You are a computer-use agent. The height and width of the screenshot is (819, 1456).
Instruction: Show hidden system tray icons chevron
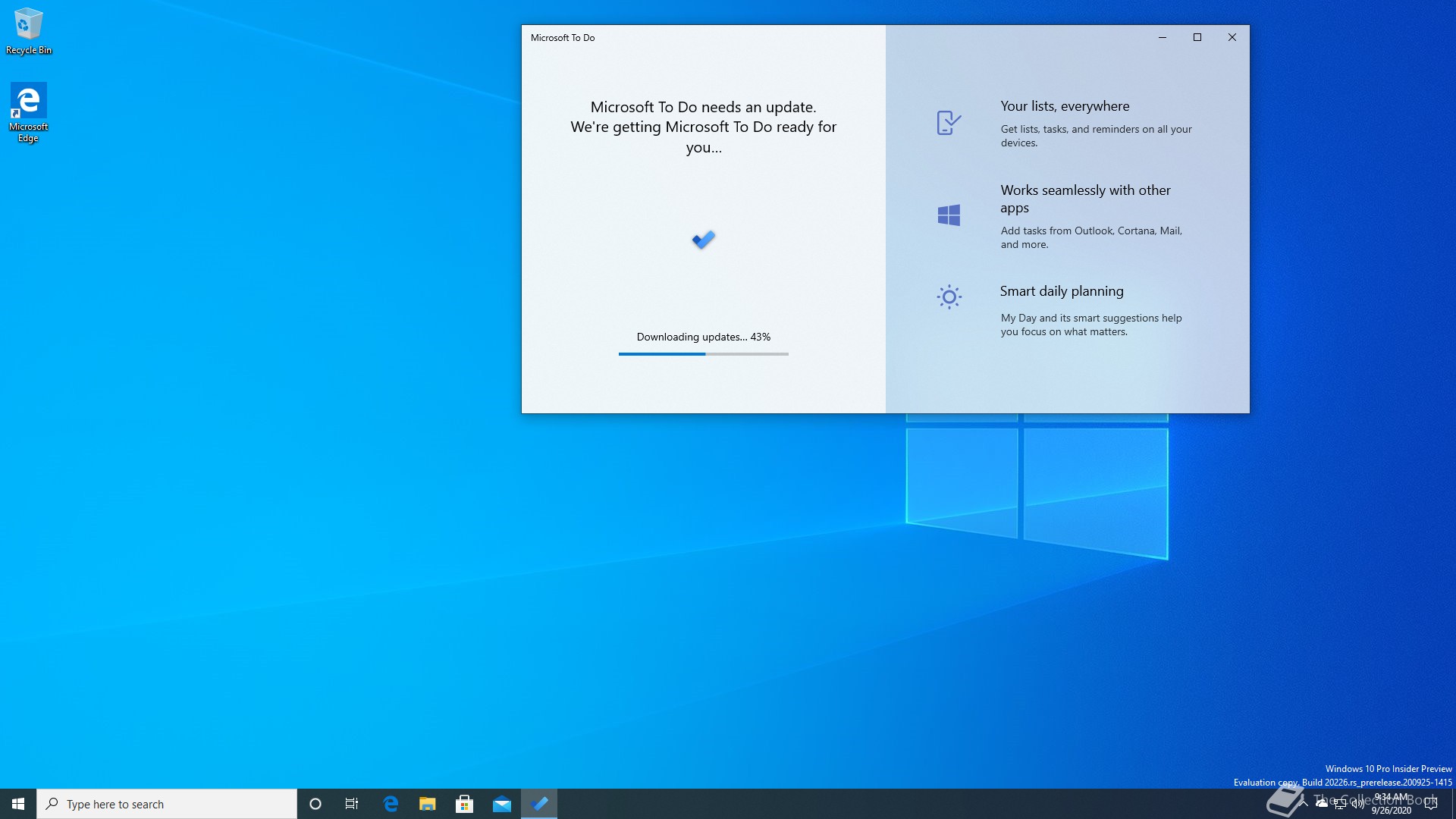1304,804
